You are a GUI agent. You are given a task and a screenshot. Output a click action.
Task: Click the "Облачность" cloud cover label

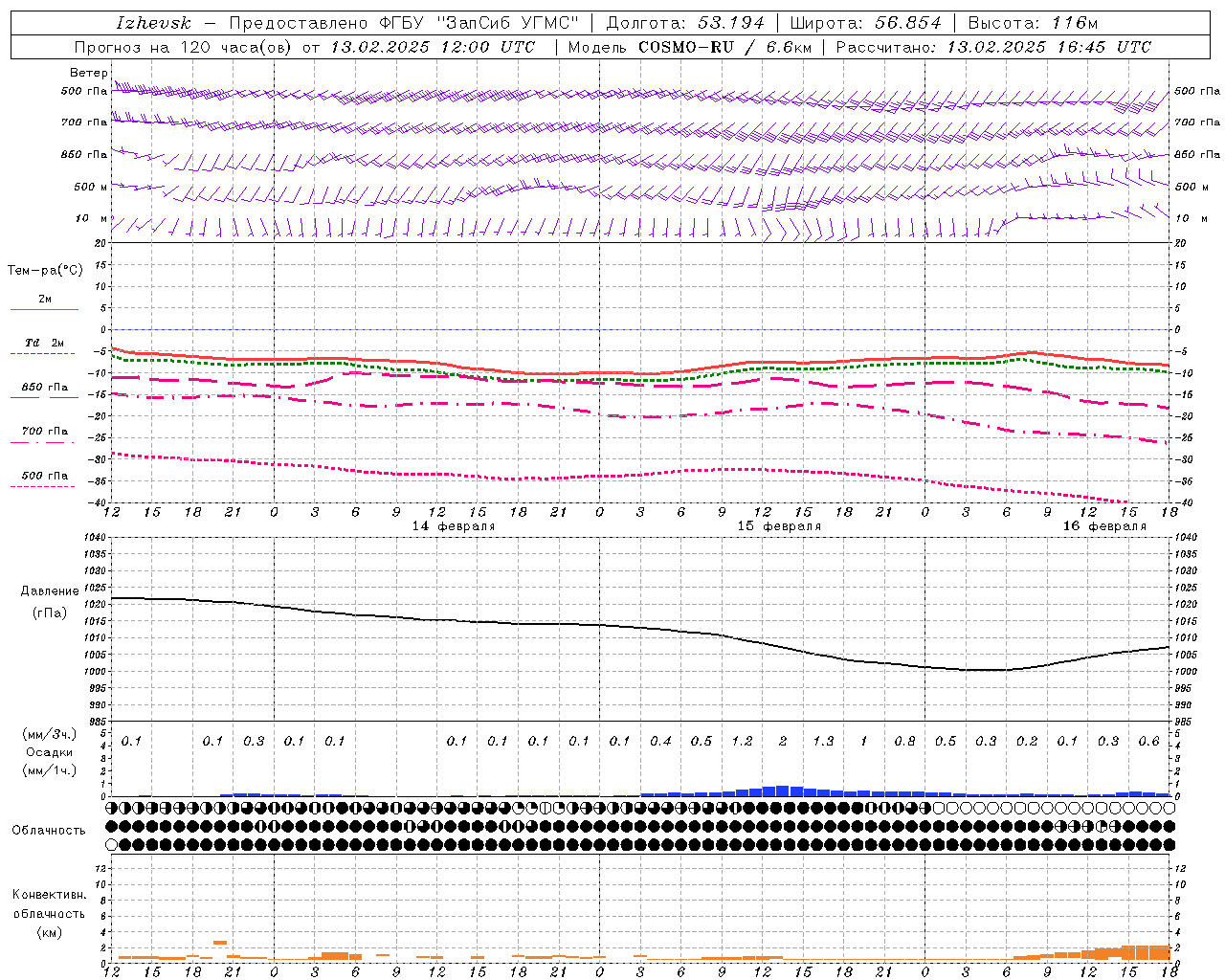pos(49,830)
